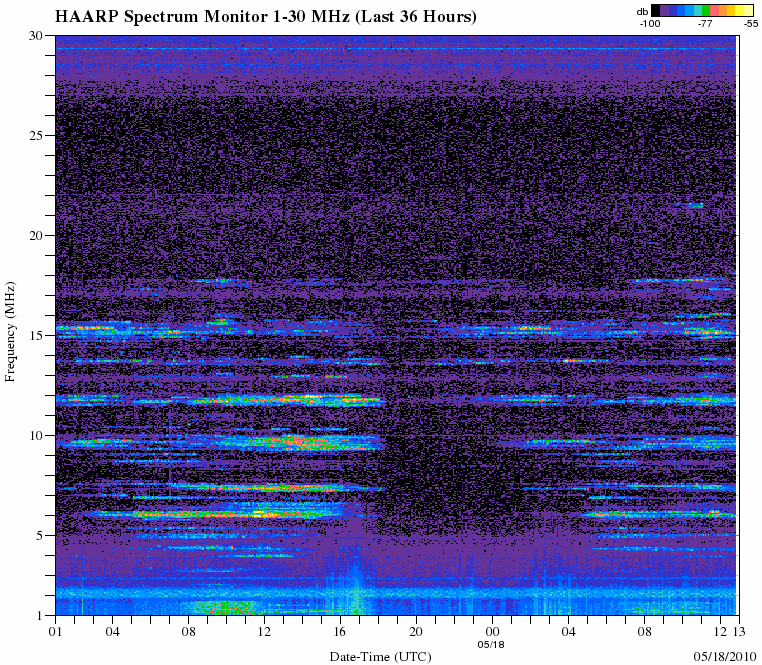Click the 16 hour label on the time axis
The width and height of the screenshot is (762, 665).
(x=340, y=631)
